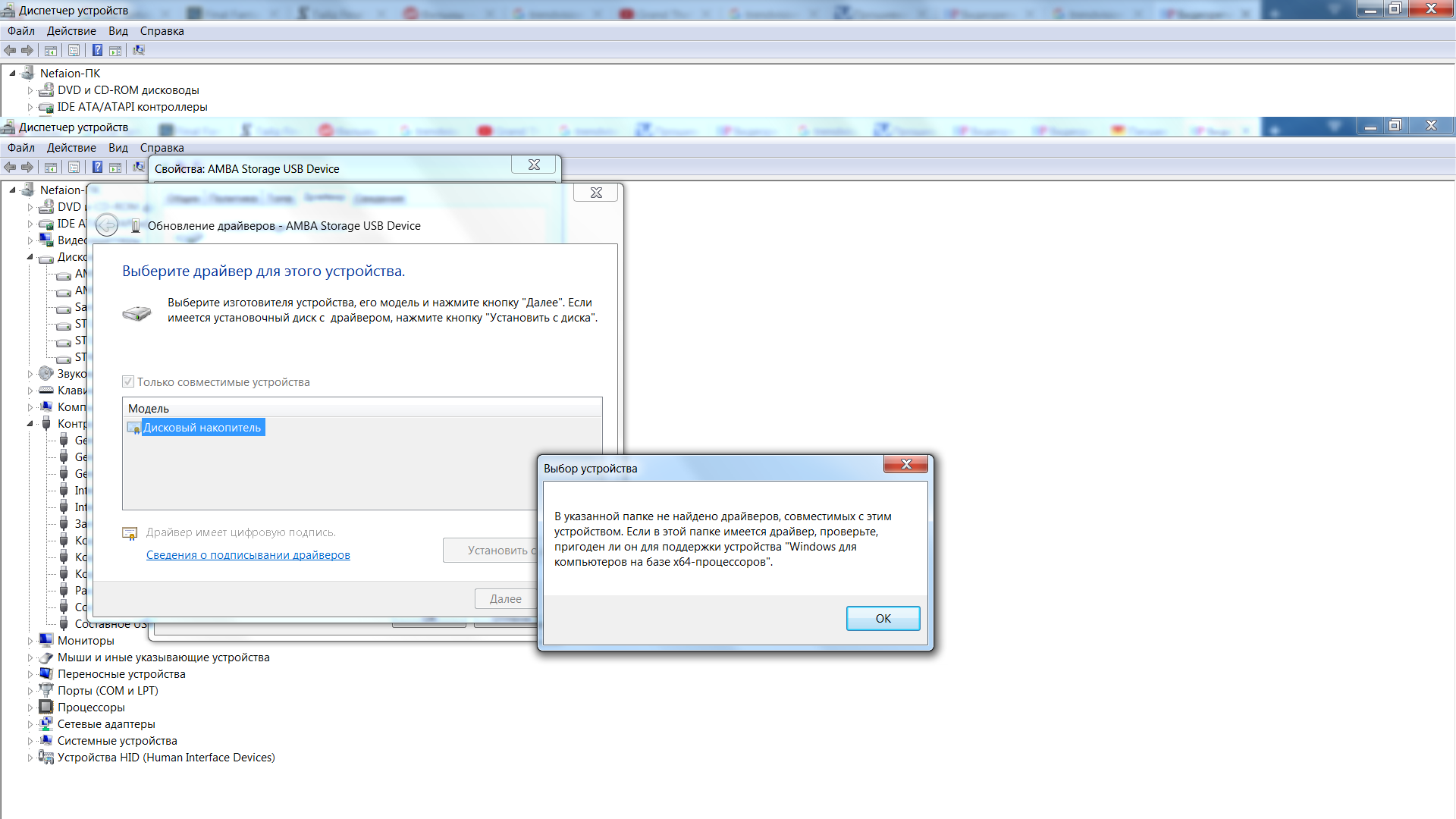Screen dimensions: 1456x819
Task: Expand 'DVD и CD-ROM дисководы' in top window
Action: pyautogui.click(x=30, y=90)
